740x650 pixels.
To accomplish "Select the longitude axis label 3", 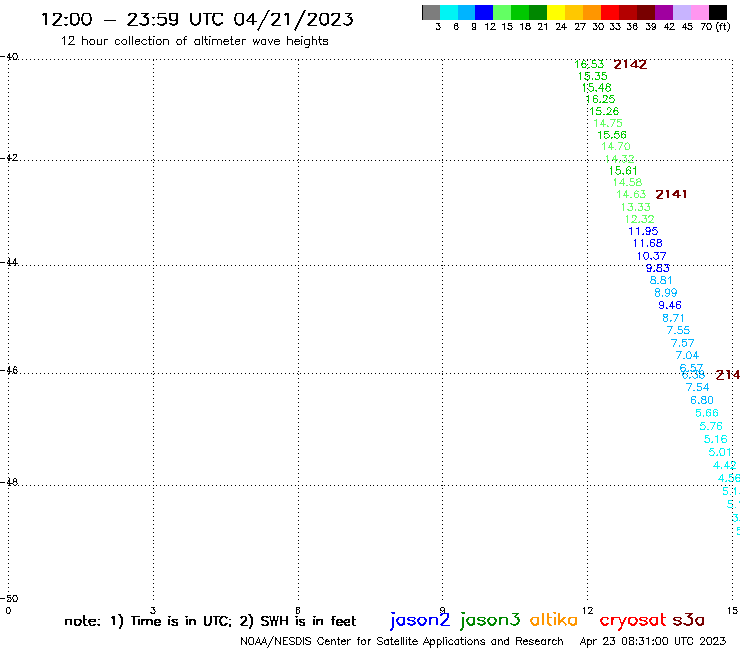I will pos(153,610).
